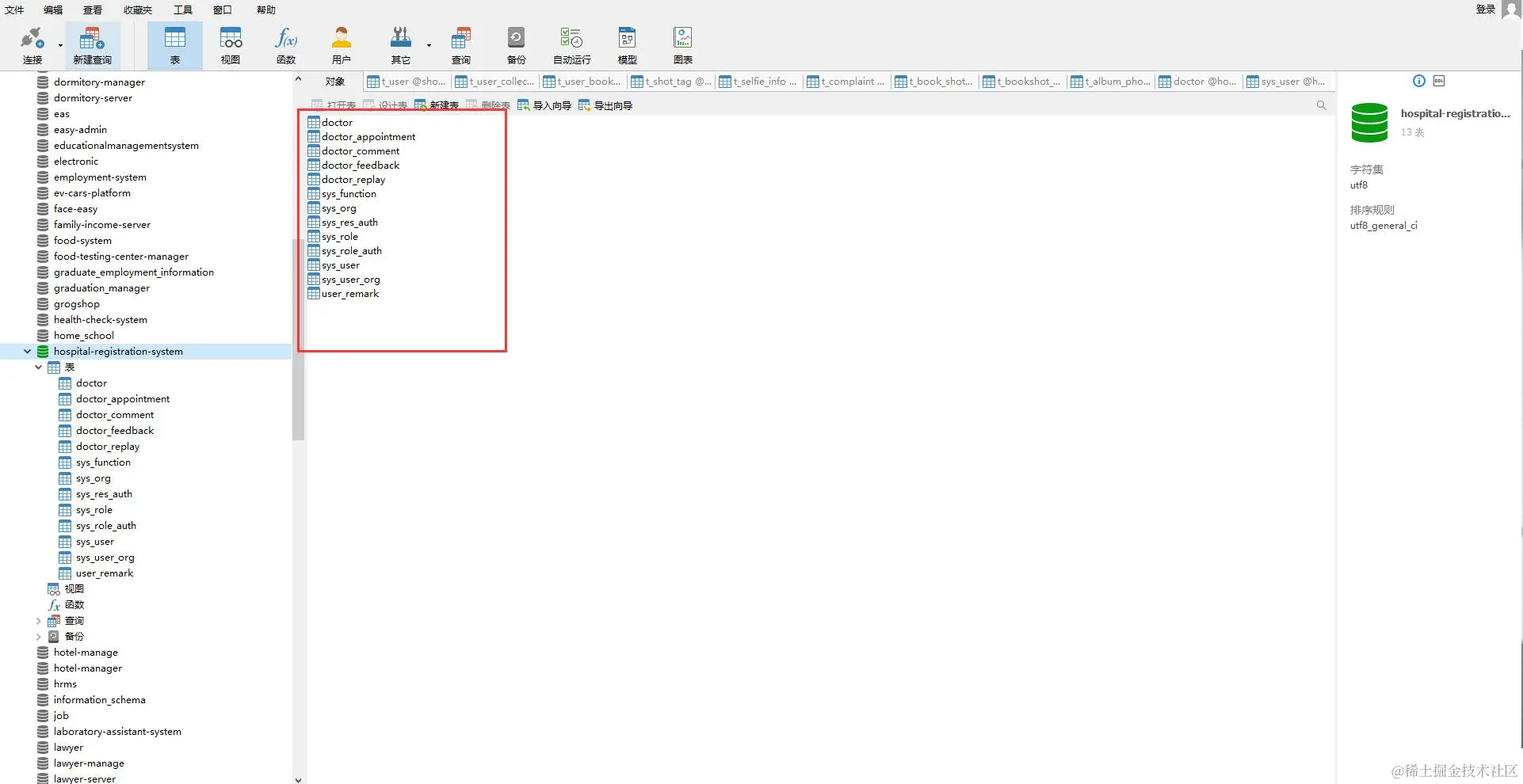
Task: Open the 自动运行 (Automation) toolbar icon
Action: 572,45
